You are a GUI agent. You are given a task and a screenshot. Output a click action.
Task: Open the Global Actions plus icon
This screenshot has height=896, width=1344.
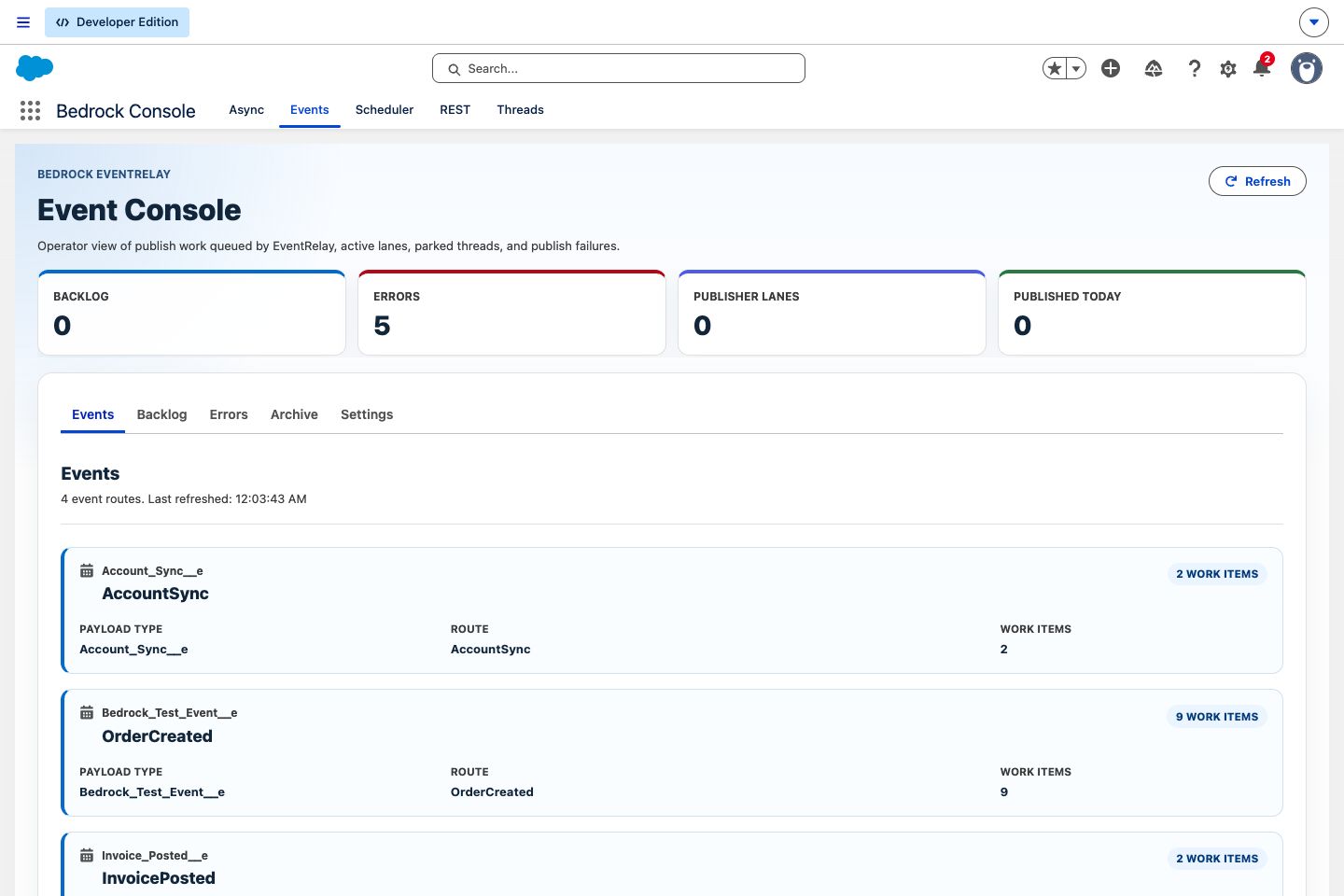1111,68
